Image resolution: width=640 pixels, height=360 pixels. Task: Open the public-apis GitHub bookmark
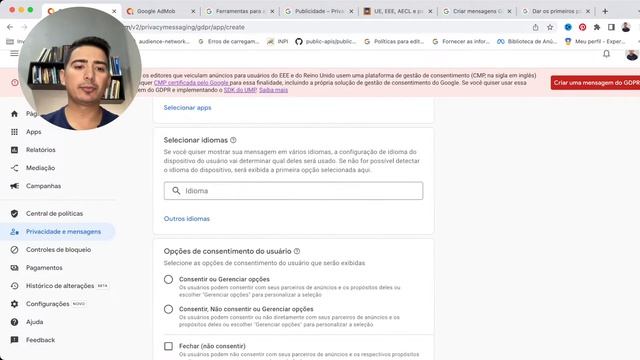point(326,42)
